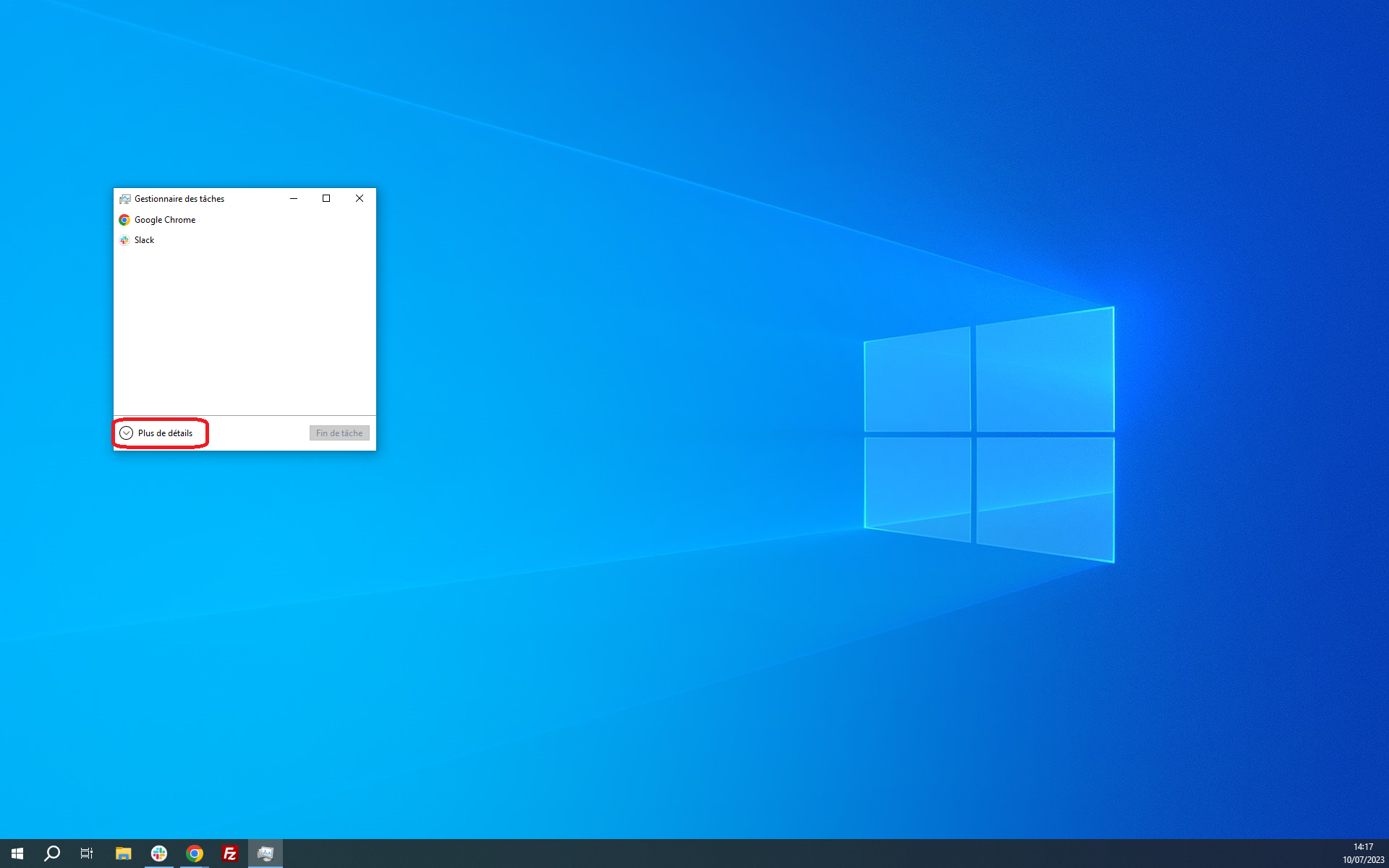Open taskbar search magnifier
The height and width of the screenshot is (868, 1389).
click(52, 854)
